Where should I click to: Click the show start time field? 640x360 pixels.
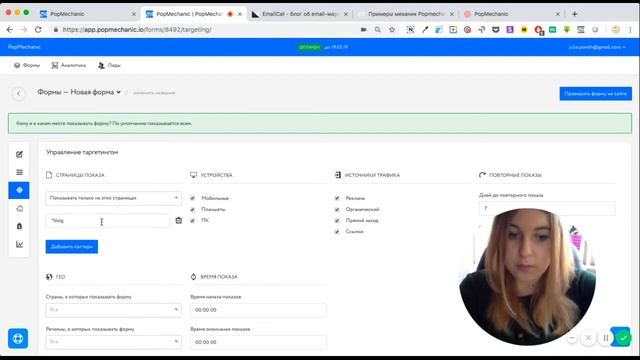pyautogui.click(x=258, y=310)
